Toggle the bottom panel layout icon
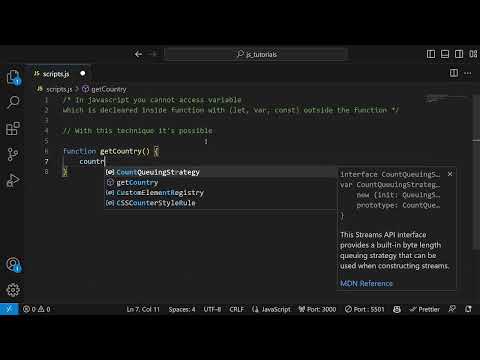 pyautogui.click(x=445, y=54)
